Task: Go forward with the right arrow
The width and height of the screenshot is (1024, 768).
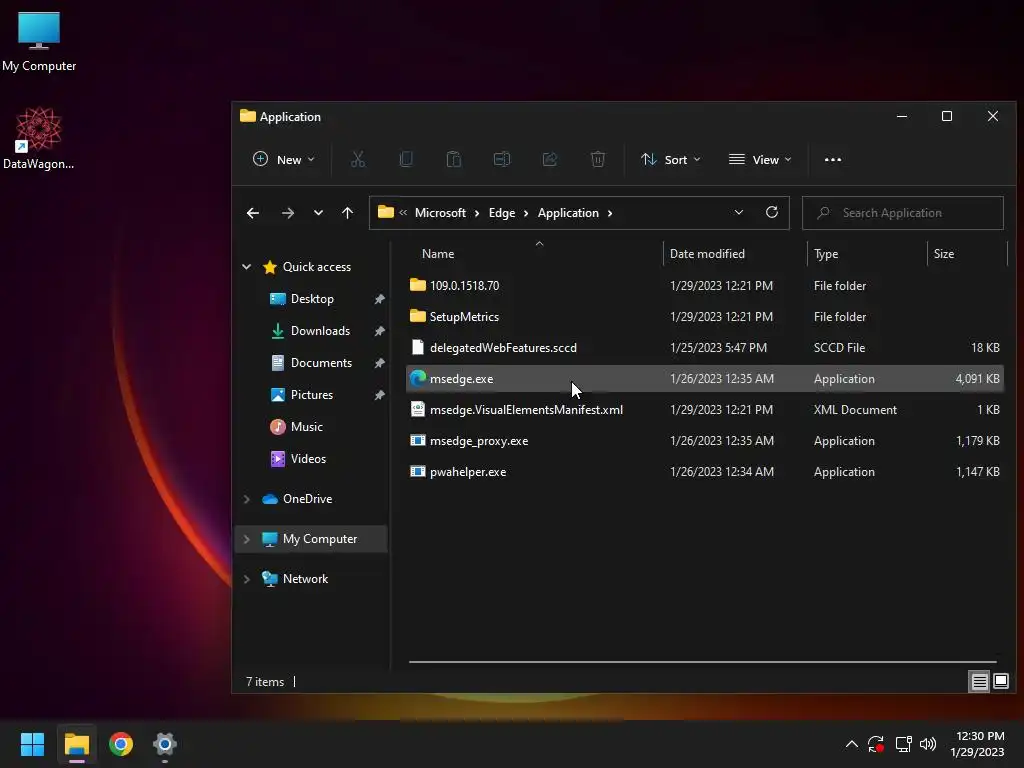Action: coord(287,213)
